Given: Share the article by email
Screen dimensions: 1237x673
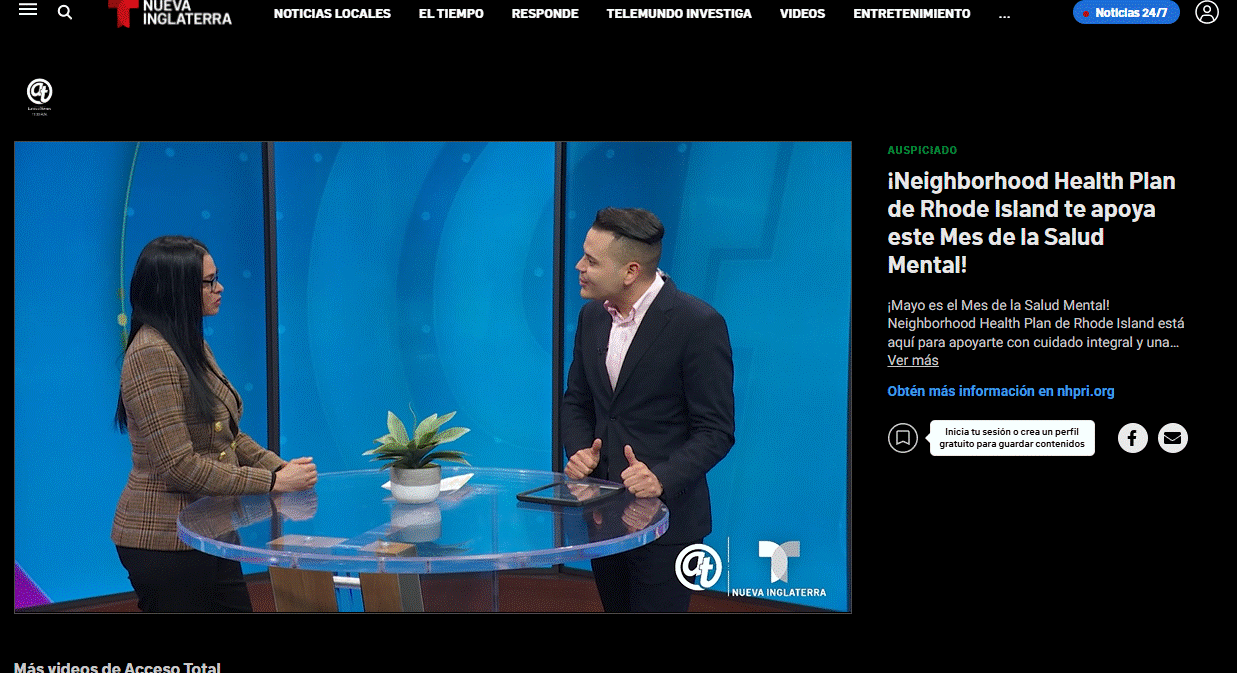Looking at the screenshot, I should pos(1173,438).
